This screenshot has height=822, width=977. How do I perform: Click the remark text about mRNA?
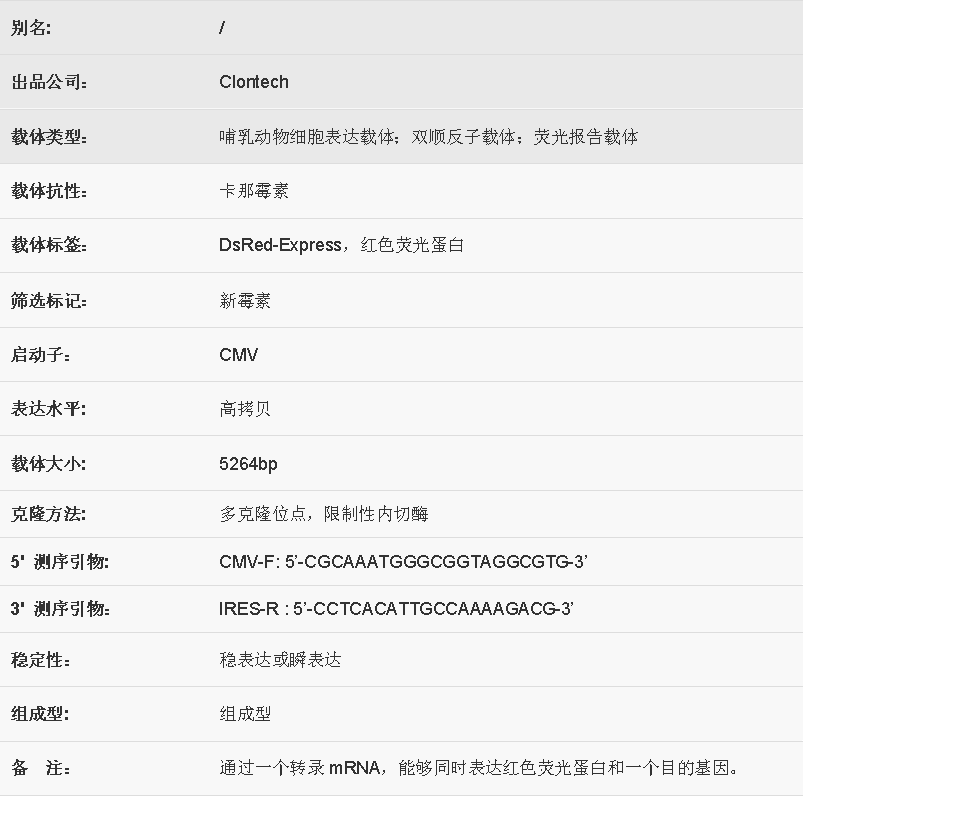pyautogui.click(x=479, y=768)
